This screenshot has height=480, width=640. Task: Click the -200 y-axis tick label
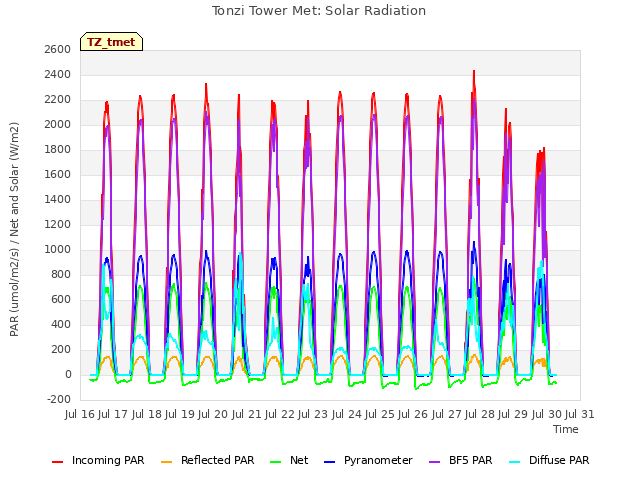[59, 399]
